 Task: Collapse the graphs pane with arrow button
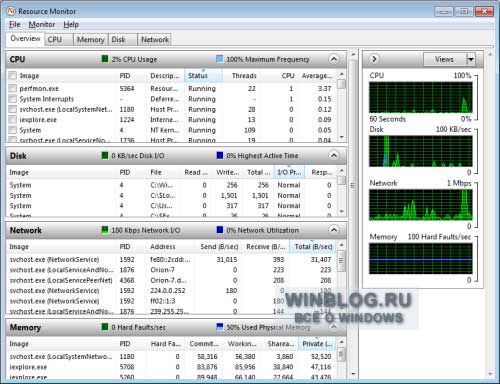tap(374, 59)
